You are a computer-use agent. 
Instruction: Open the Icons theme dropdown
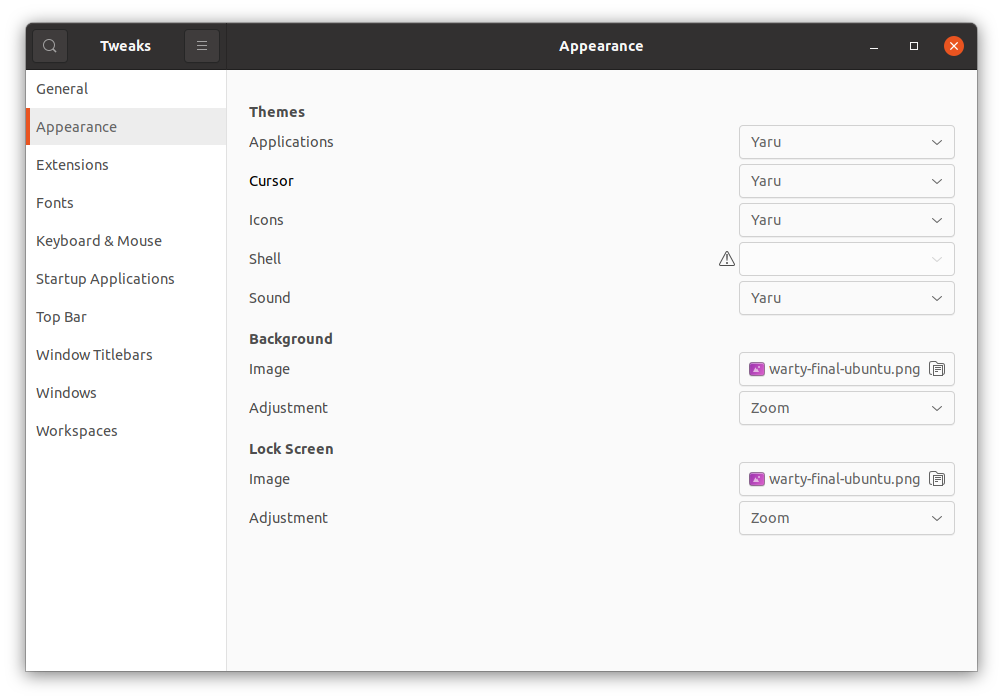click(x=847, y=220)
